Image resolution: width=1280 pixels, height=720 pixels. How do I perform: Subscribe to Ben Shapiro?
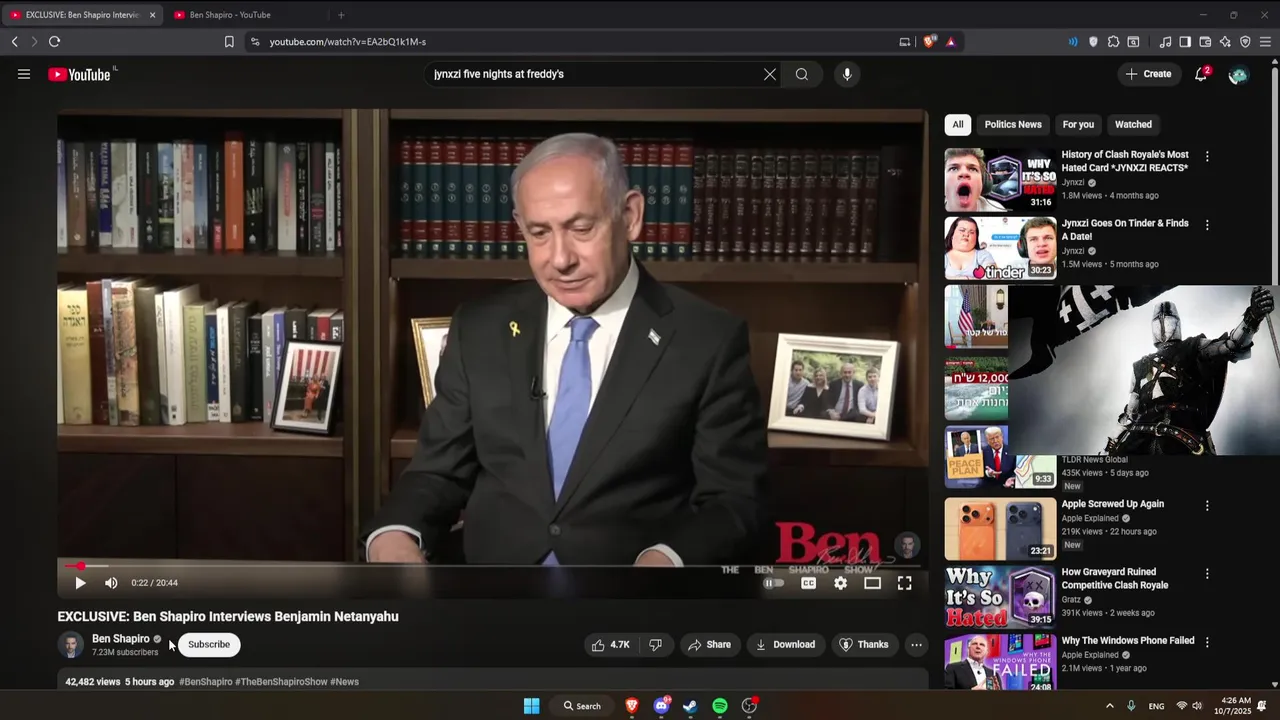click(209, 645)
